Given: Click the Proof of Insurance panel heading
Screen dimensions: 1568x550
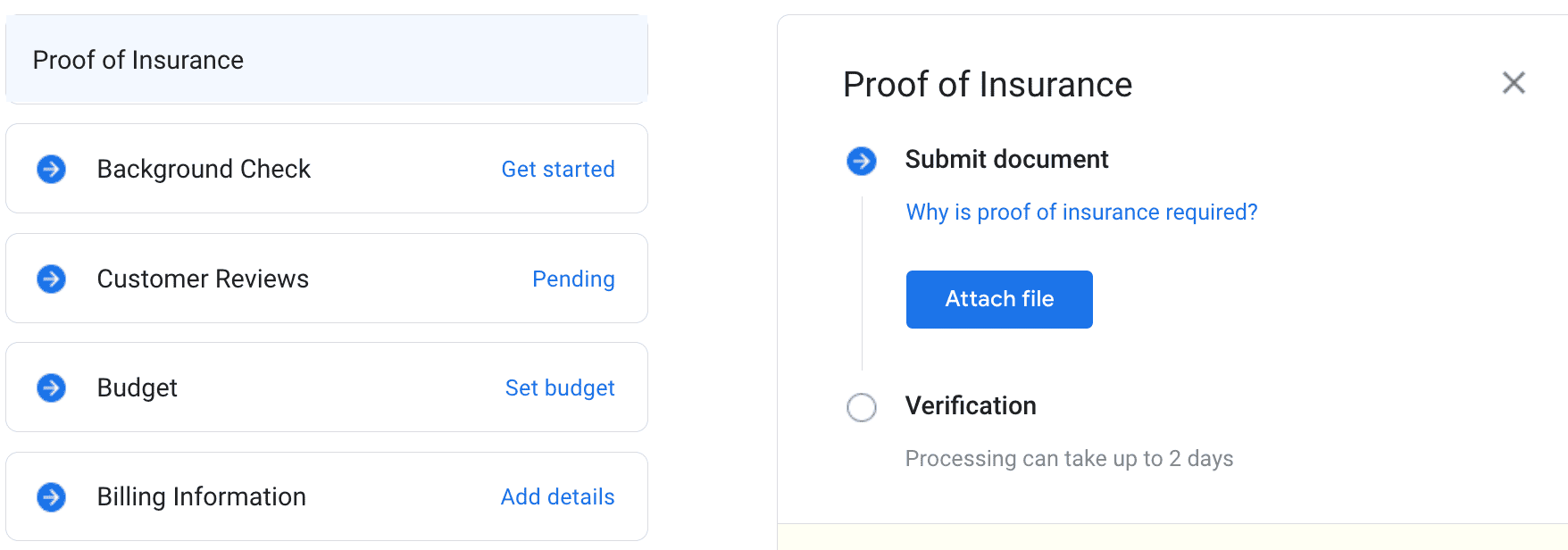Looking at the screenshot, I should pos(987,83).
